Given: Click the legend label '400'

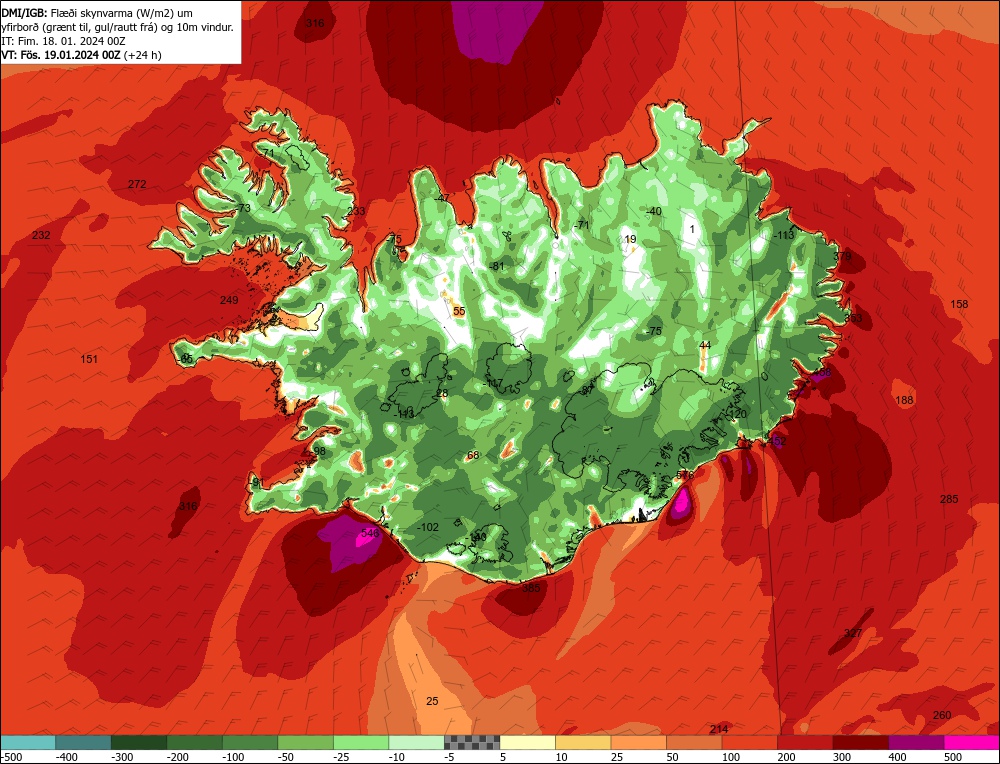Looking at the screenshot, I should pos(897,757).
